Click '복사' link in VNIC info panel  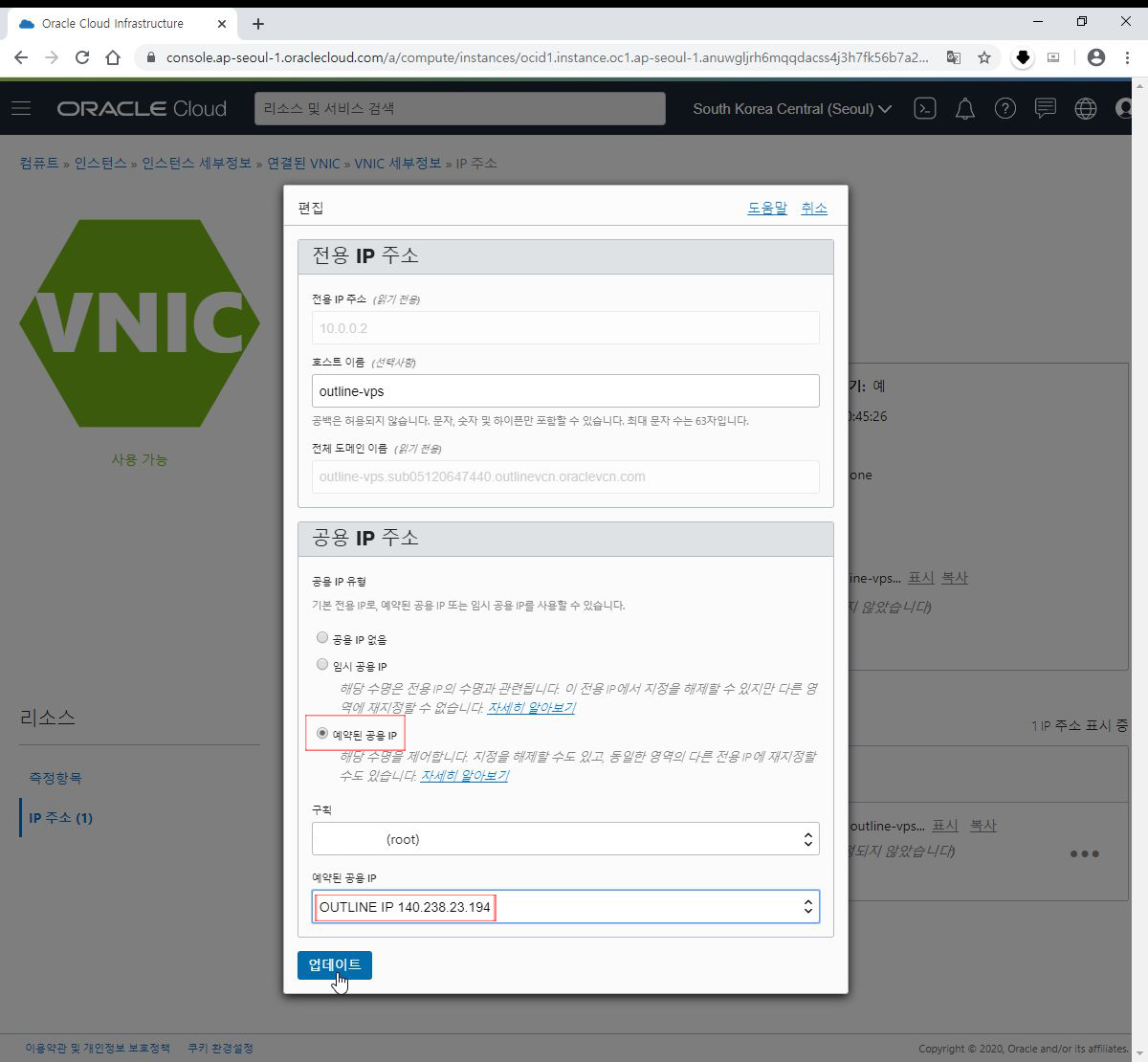(955, 578)
